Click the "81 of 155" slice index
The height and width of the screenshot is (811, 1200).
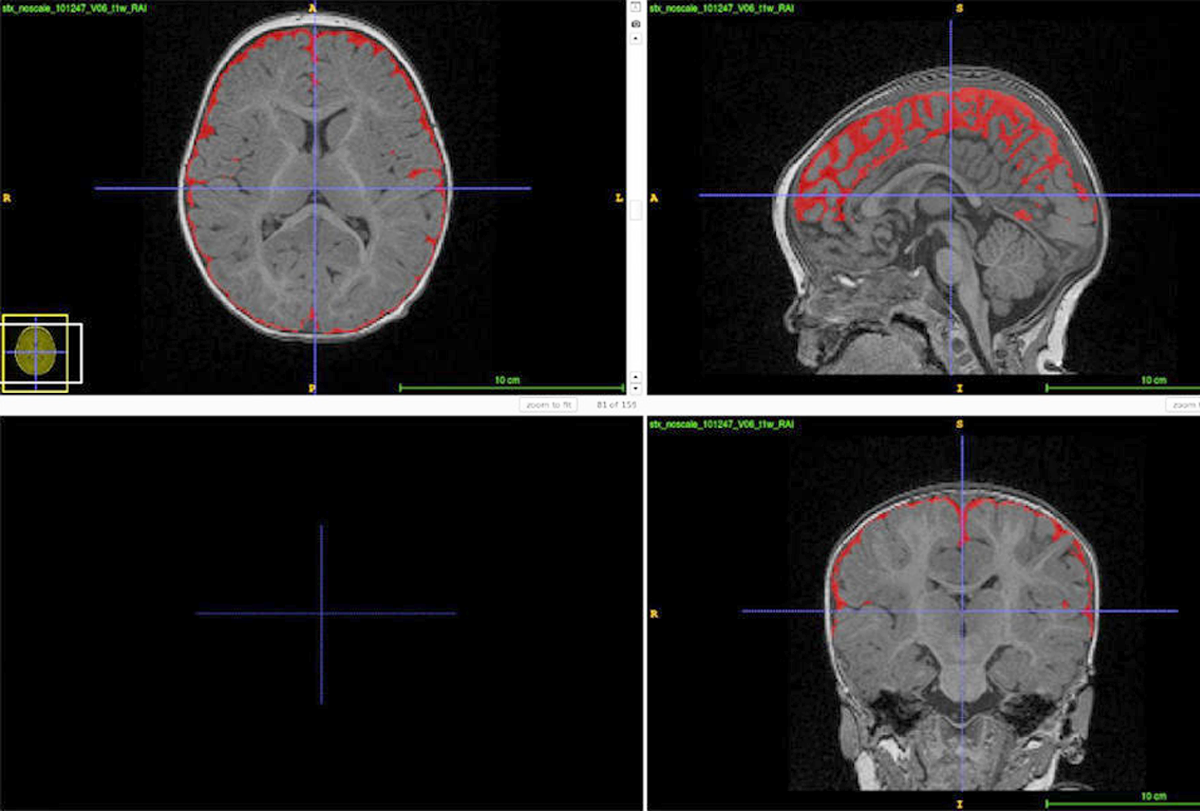[616, 405]
